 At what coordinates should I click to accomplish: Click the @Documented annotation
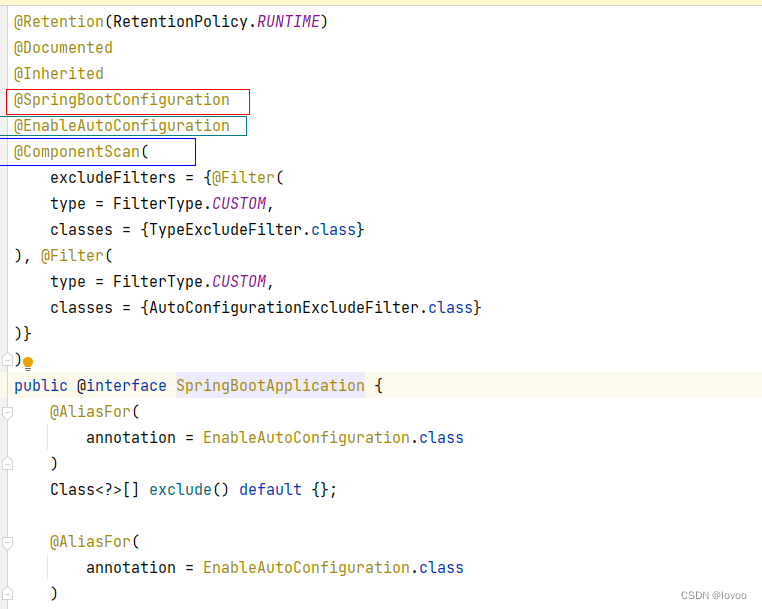63,48
